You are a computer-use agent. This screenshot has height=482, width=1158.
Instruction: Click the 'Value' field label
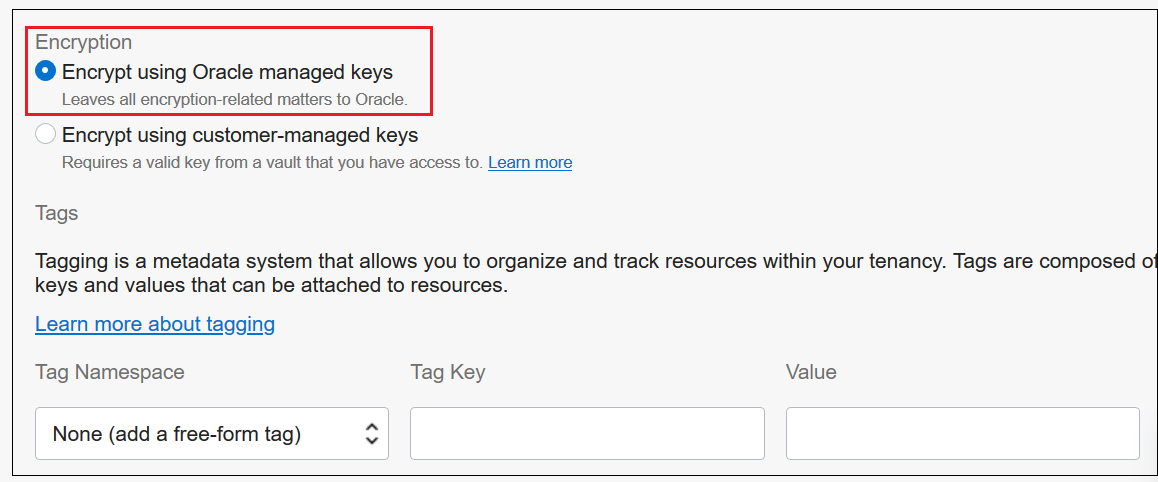coord(811,372)
